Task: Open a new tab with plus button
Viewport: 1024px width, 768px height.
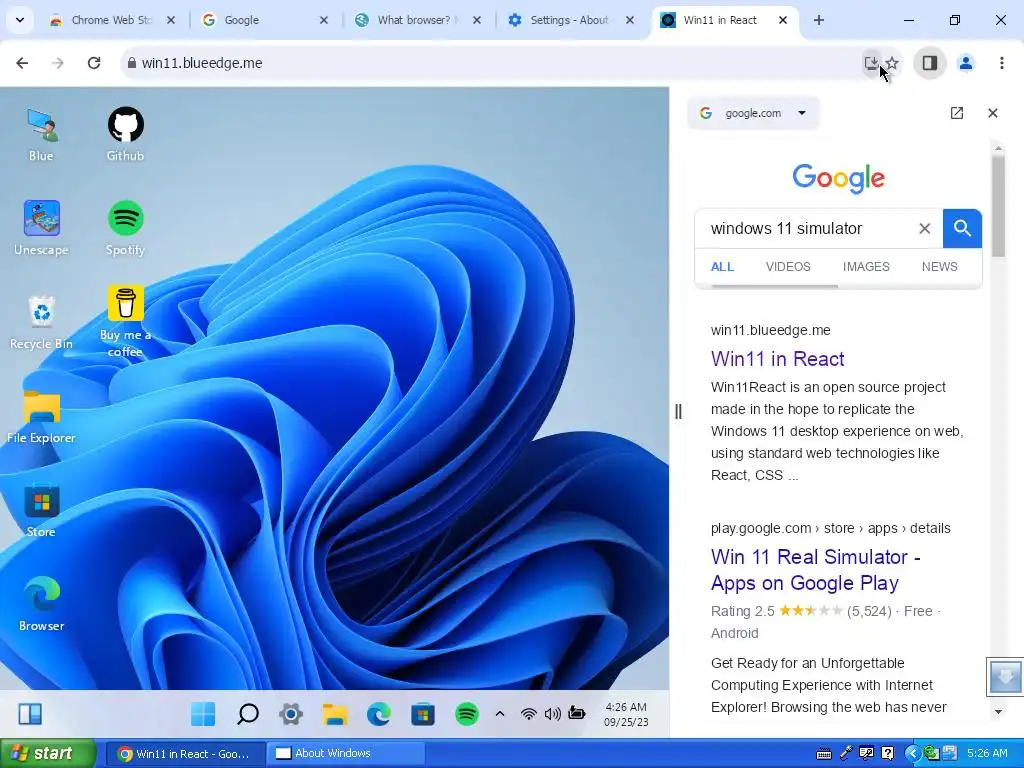Action: [x=819, y=20]
